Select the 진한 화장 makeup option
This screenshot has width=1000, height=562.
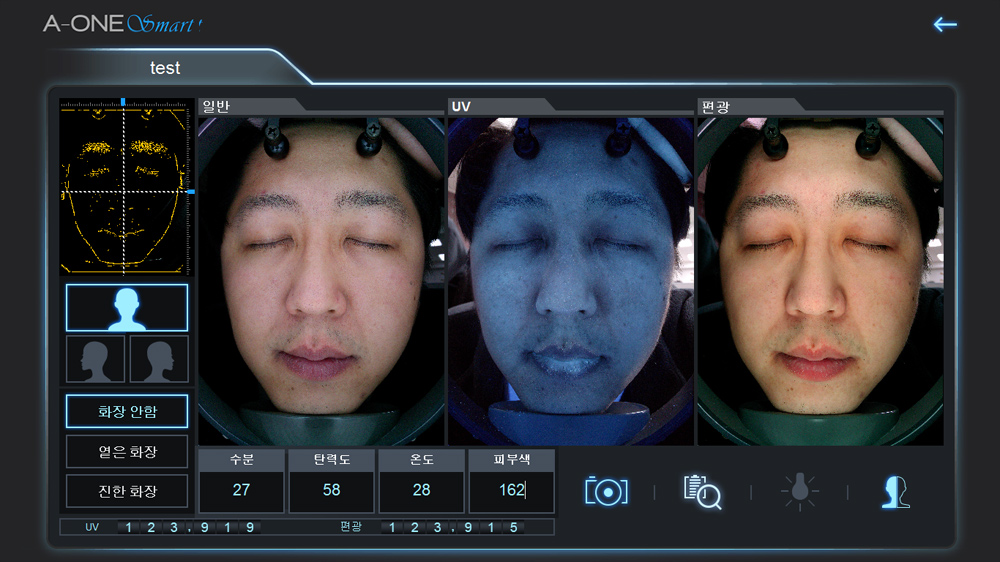point(126,491)
